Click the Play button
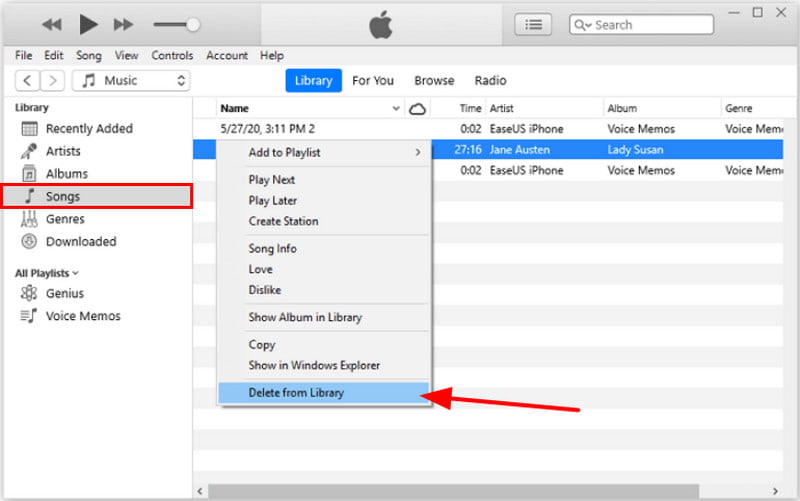This screenshot has height=501, width=800. click(88, 24)
